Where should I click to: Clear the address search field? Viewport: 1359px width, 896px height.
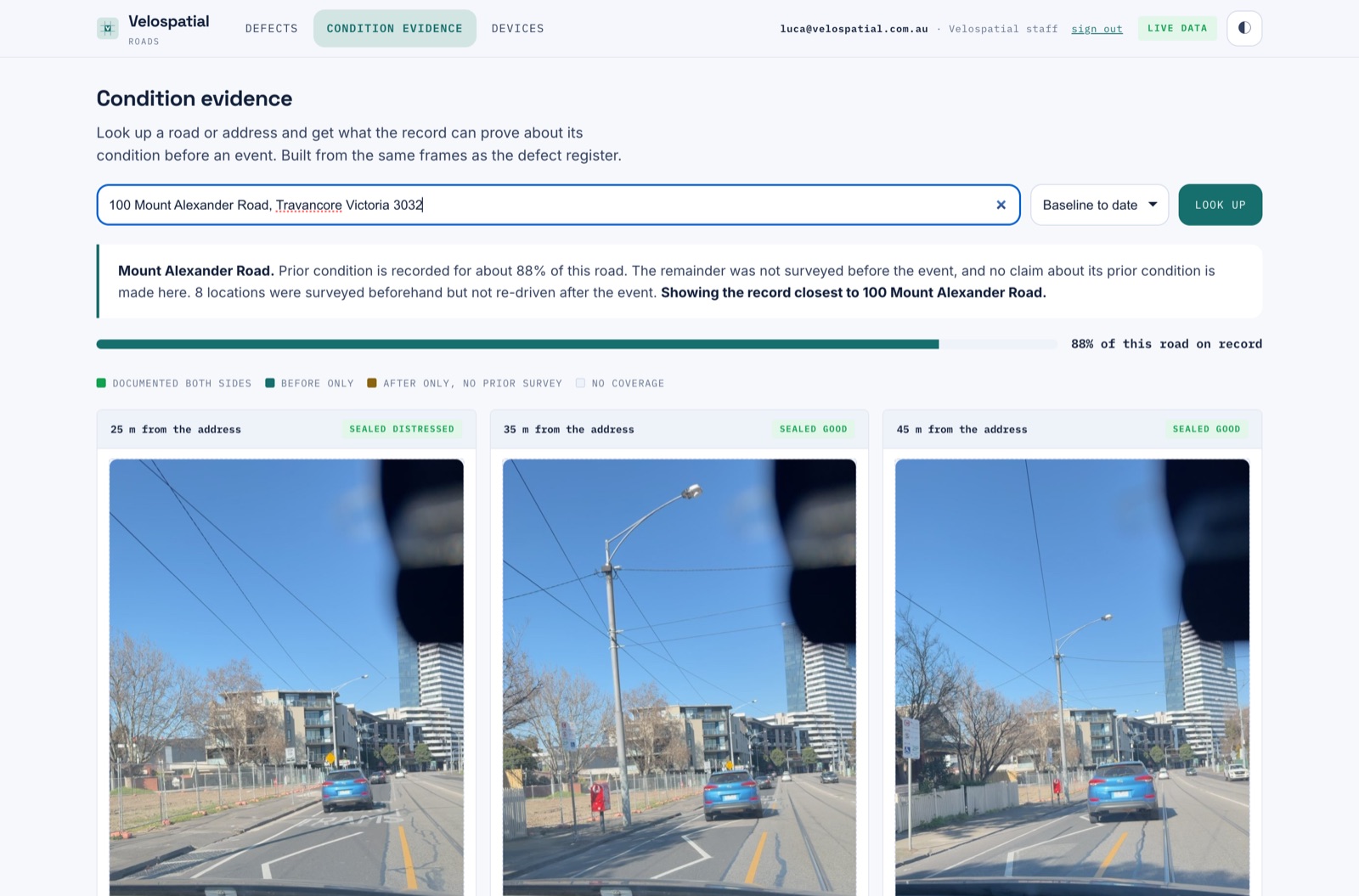pyautogui.click(x=1001, y=205)
